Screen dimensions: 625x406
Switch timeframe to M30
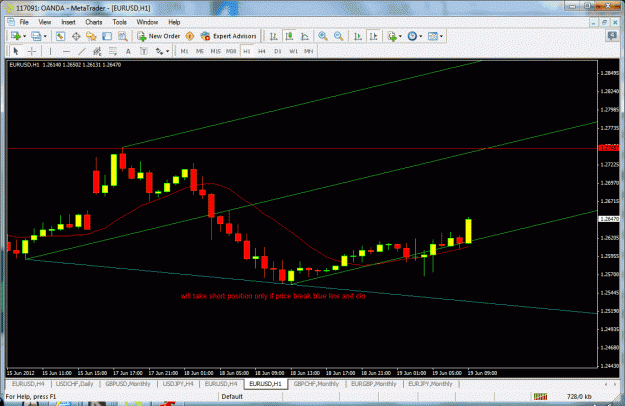click(231, 51)
